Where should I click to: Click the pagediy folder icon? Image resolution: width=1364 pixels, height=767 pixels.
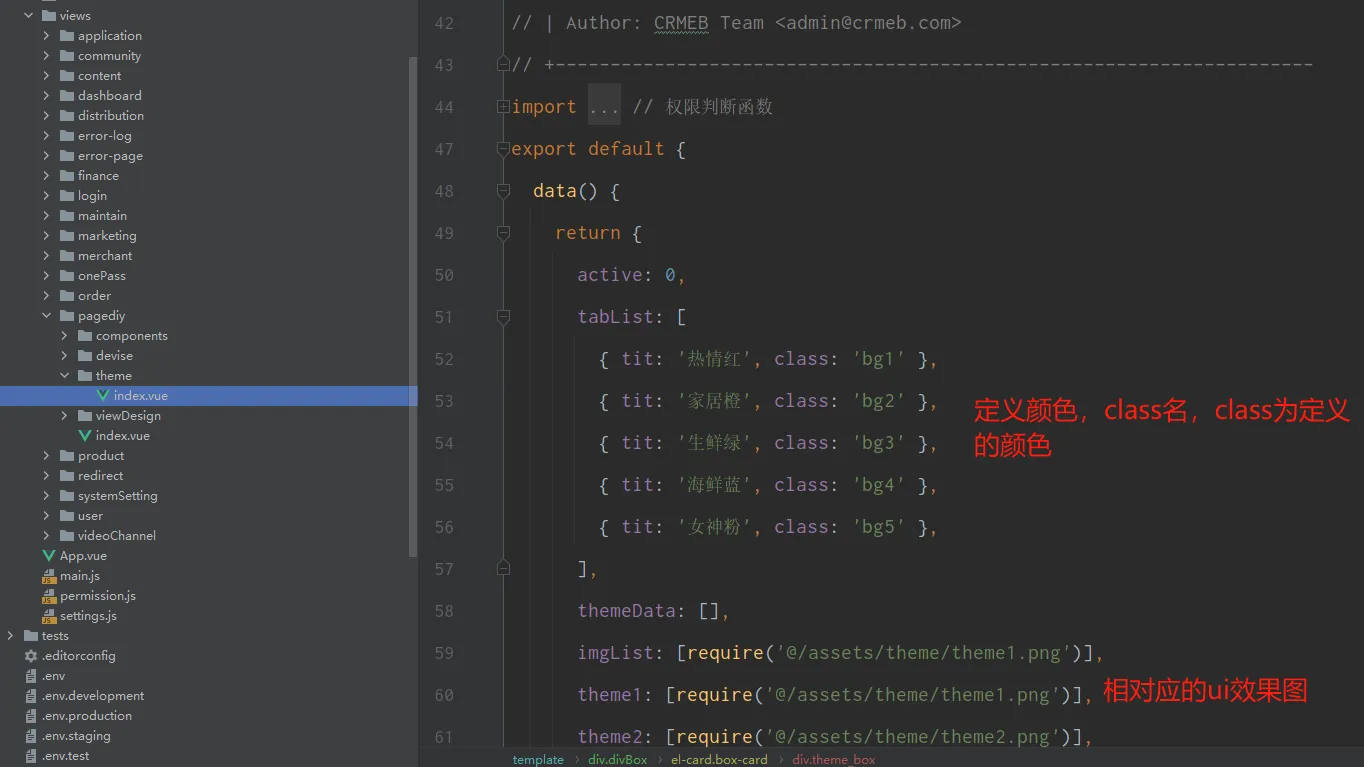pos(67,316)
